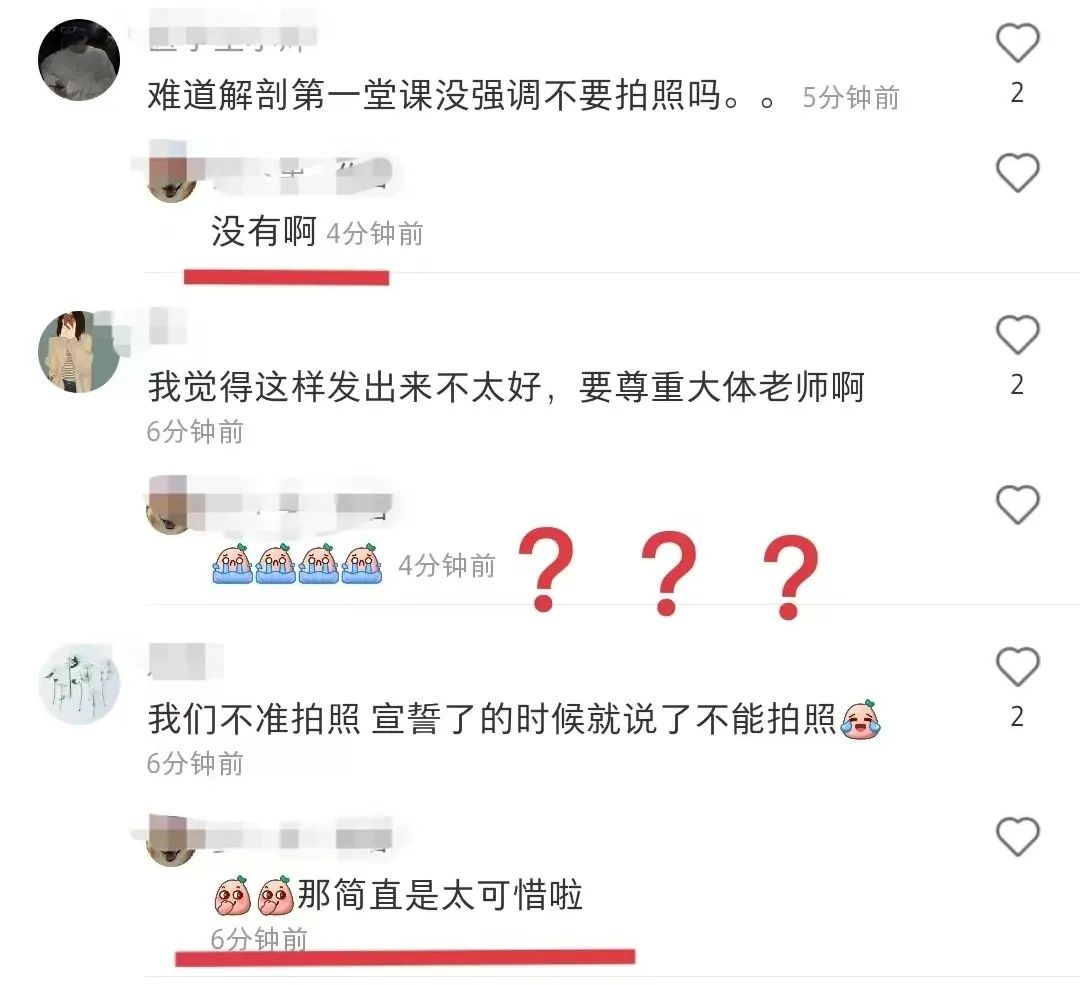The image size is (1080, 985).
Task: Tap the comment 我们不准拍照 宣誓了的时候
Action: (x=492, y=719)
